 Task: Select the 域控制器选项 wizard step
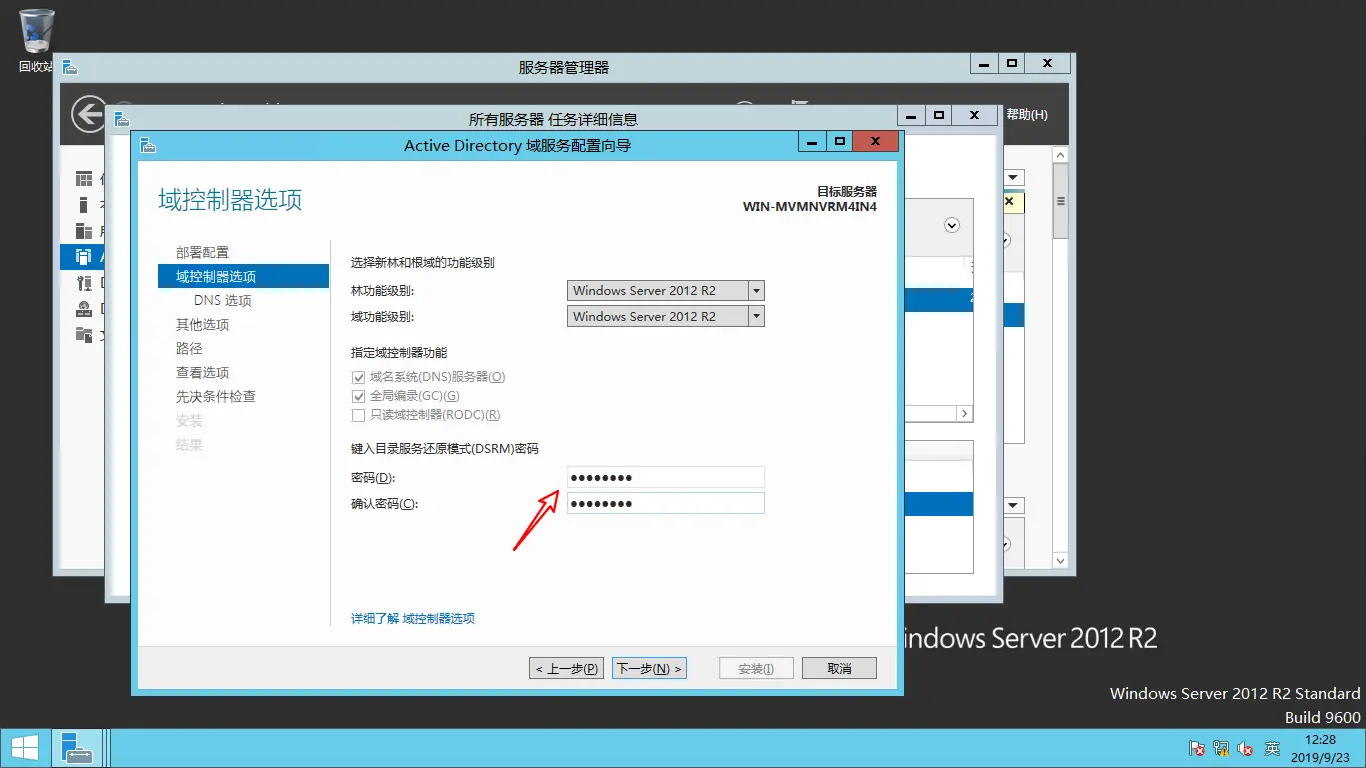coord(243,276)
